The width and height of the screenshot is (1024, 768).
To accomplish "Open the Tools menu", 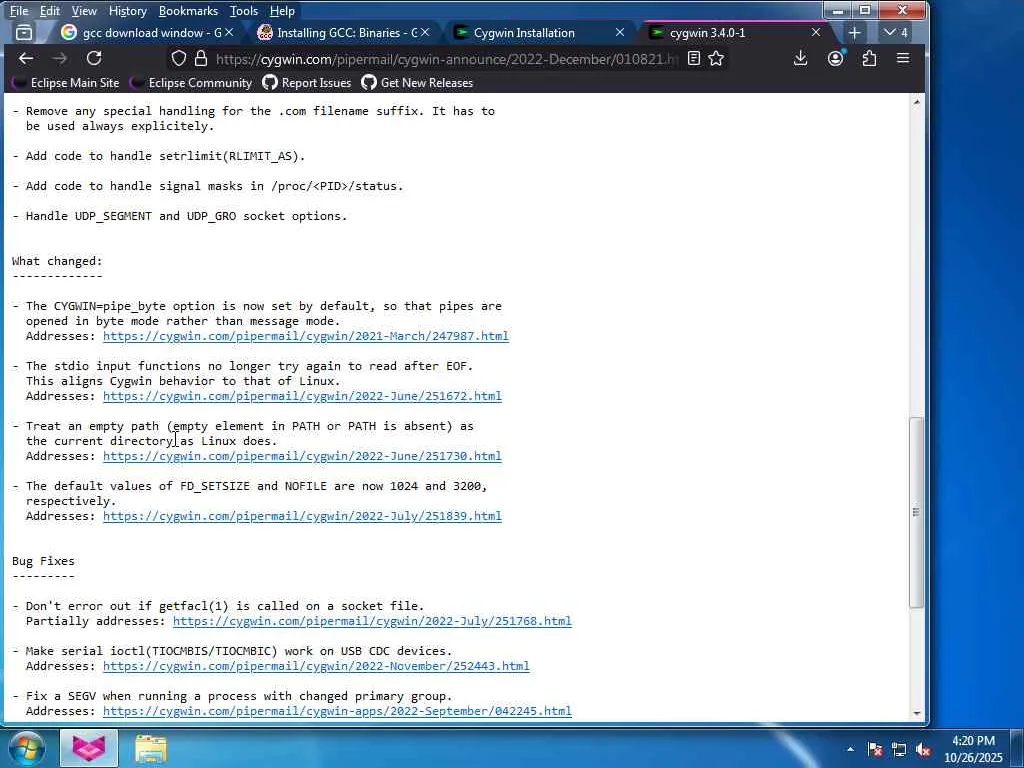I will (244, 11).
